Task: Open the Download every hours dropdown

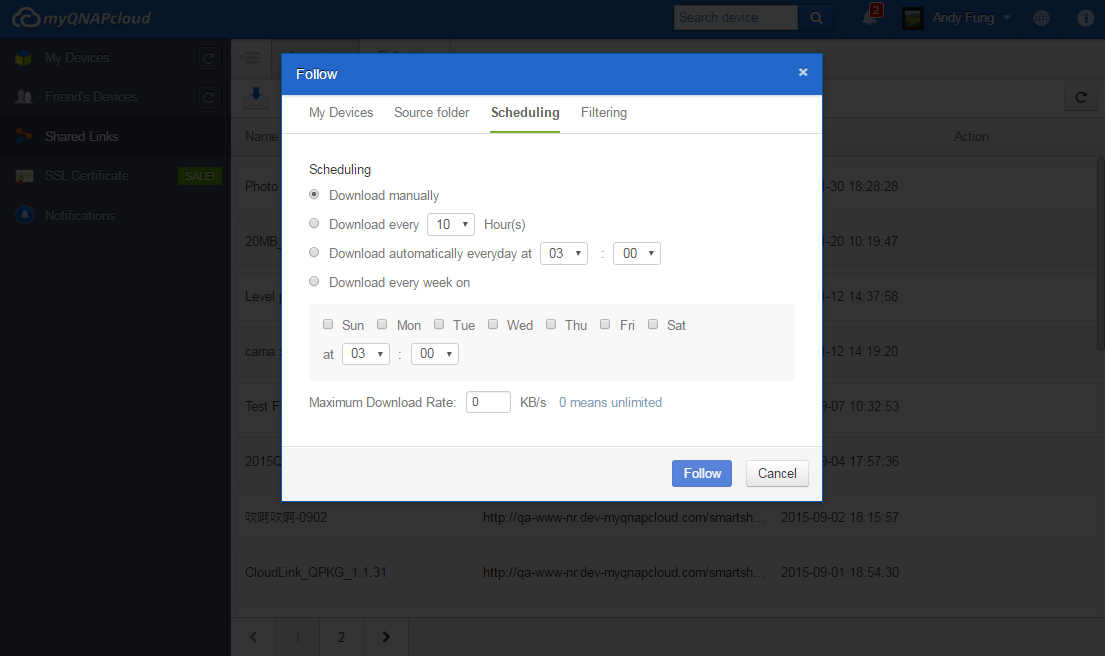Action: click(x=449, y=224)
